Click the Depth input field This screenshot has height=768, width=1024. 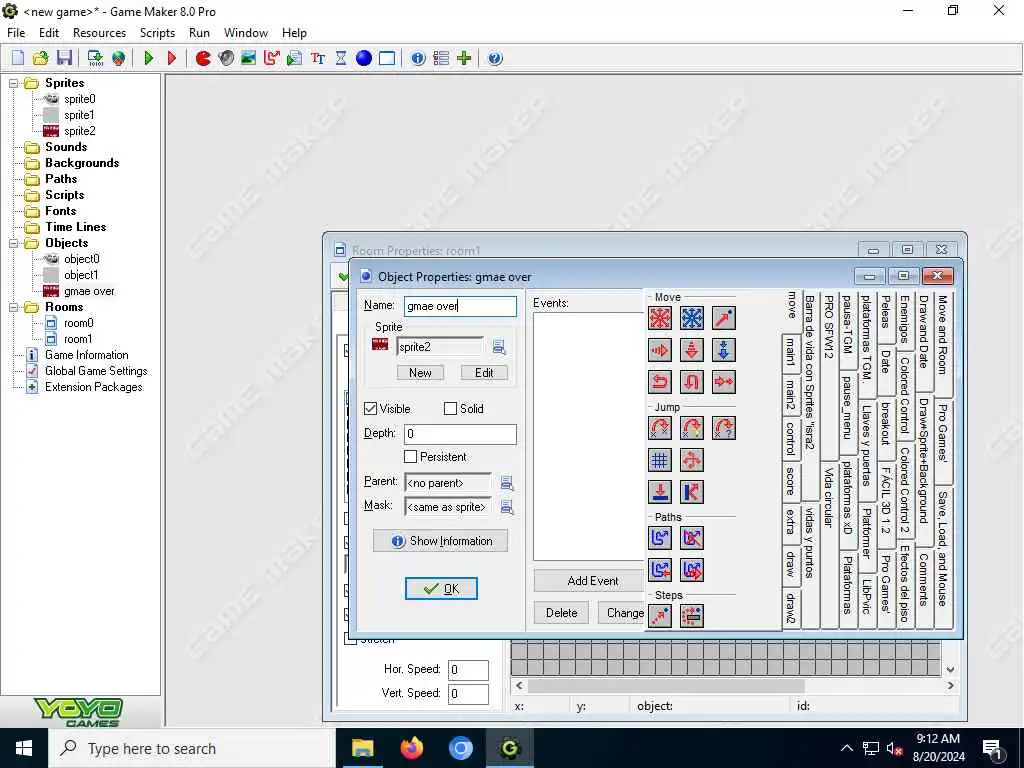point(460,434)
